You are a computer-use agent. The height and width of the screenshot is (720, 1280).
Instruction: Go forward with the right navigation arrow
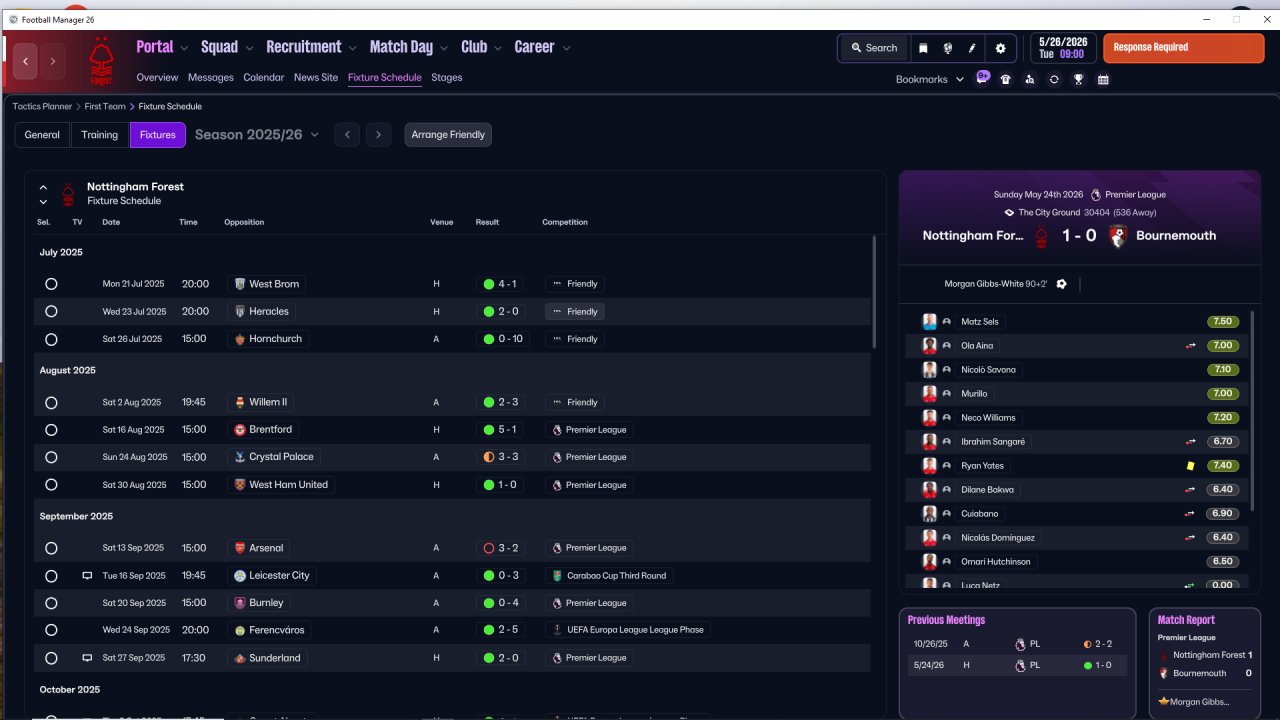point(53,61)
